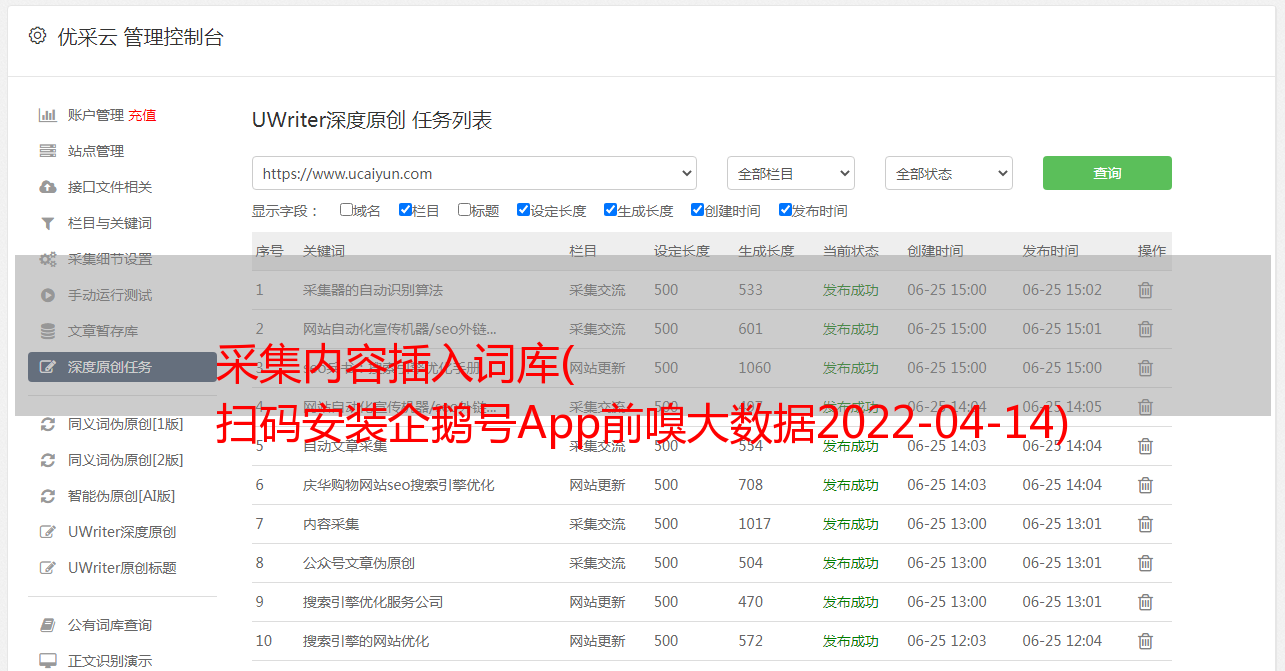Click the UWriter深度原创 任务列表 heading
Viewport: 1285px width, 671px height.
(372, 120)
